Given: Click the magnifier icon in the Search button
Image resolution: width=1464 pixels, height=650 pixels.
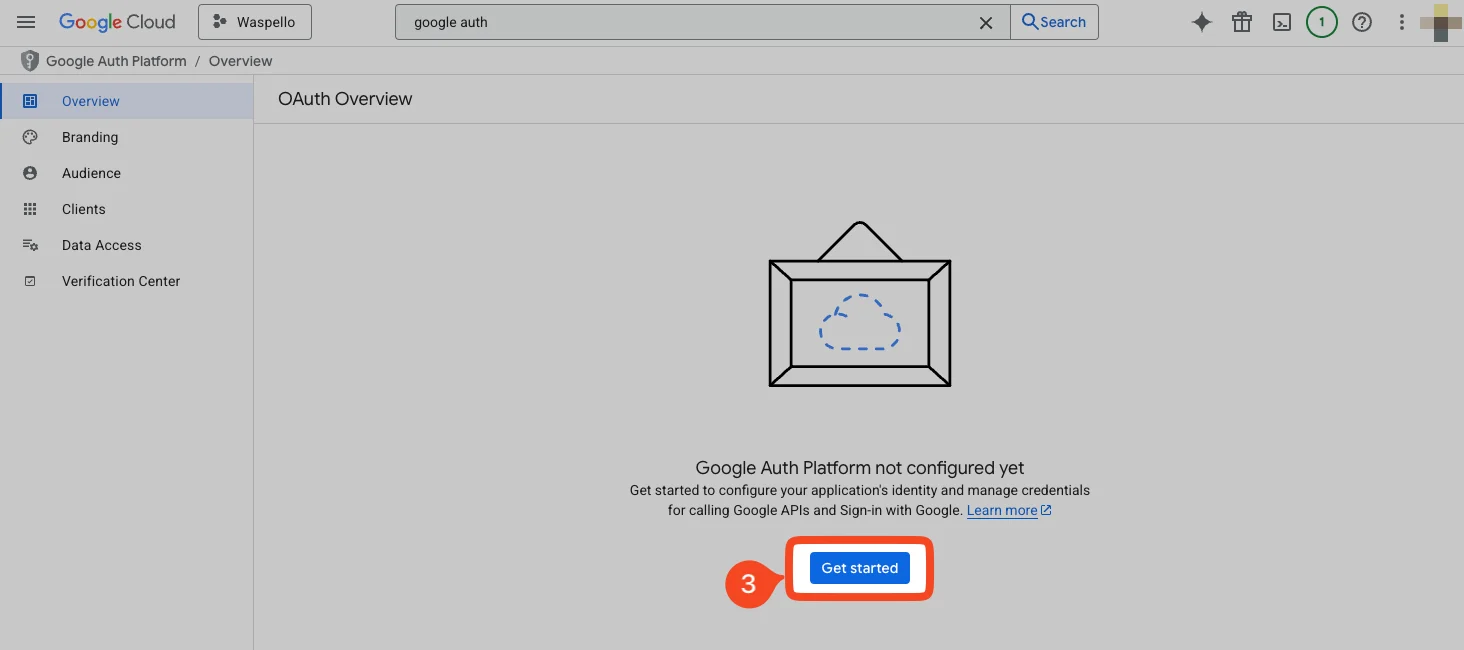Looking at the screenshot, I should click(x=1030, y=22).
